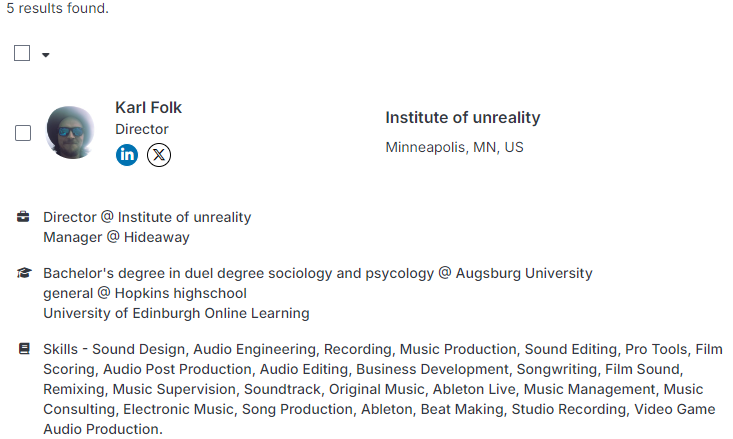The width and height of the screenshot is (733, 439).
Task: Select Director @ Institute of unreality entry
Action: pyautogui.click(x=147, y=217)
